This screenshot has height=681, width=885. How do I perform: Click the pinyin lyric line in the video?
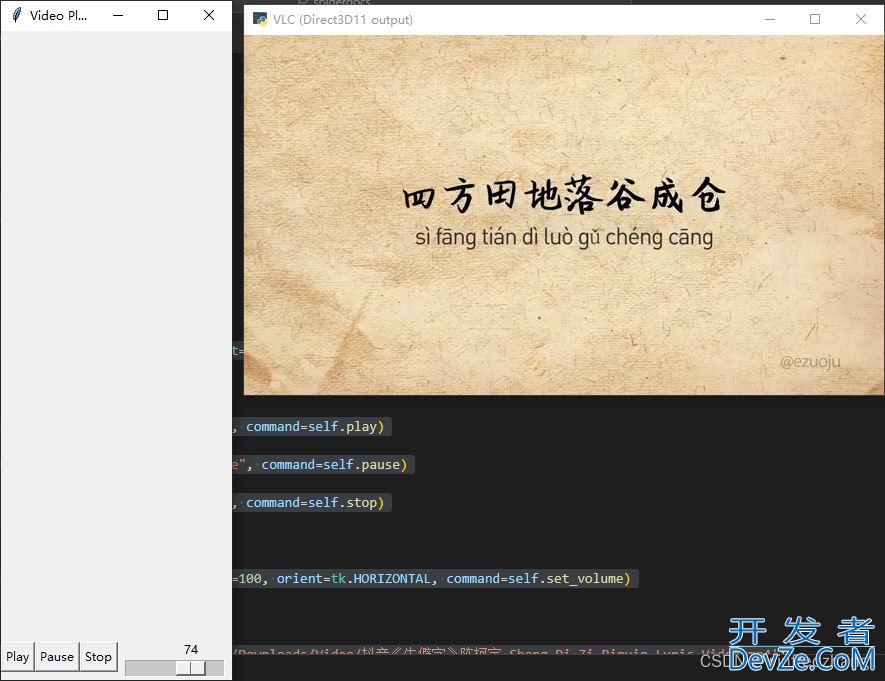[x=564, y=238]
